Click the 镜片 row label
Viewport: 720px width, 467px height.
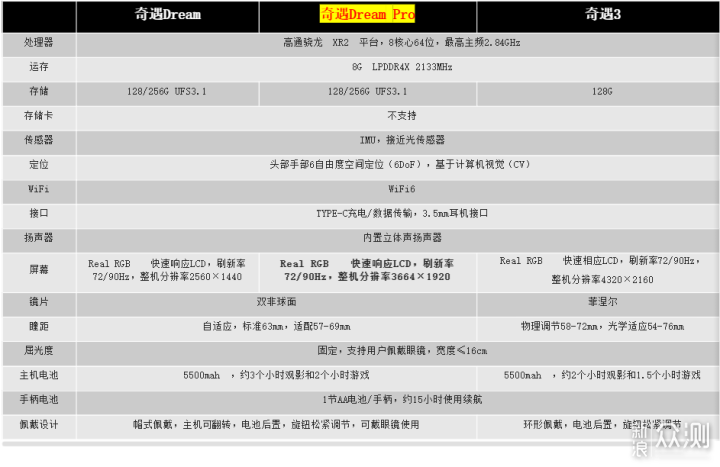click(39, 302)
